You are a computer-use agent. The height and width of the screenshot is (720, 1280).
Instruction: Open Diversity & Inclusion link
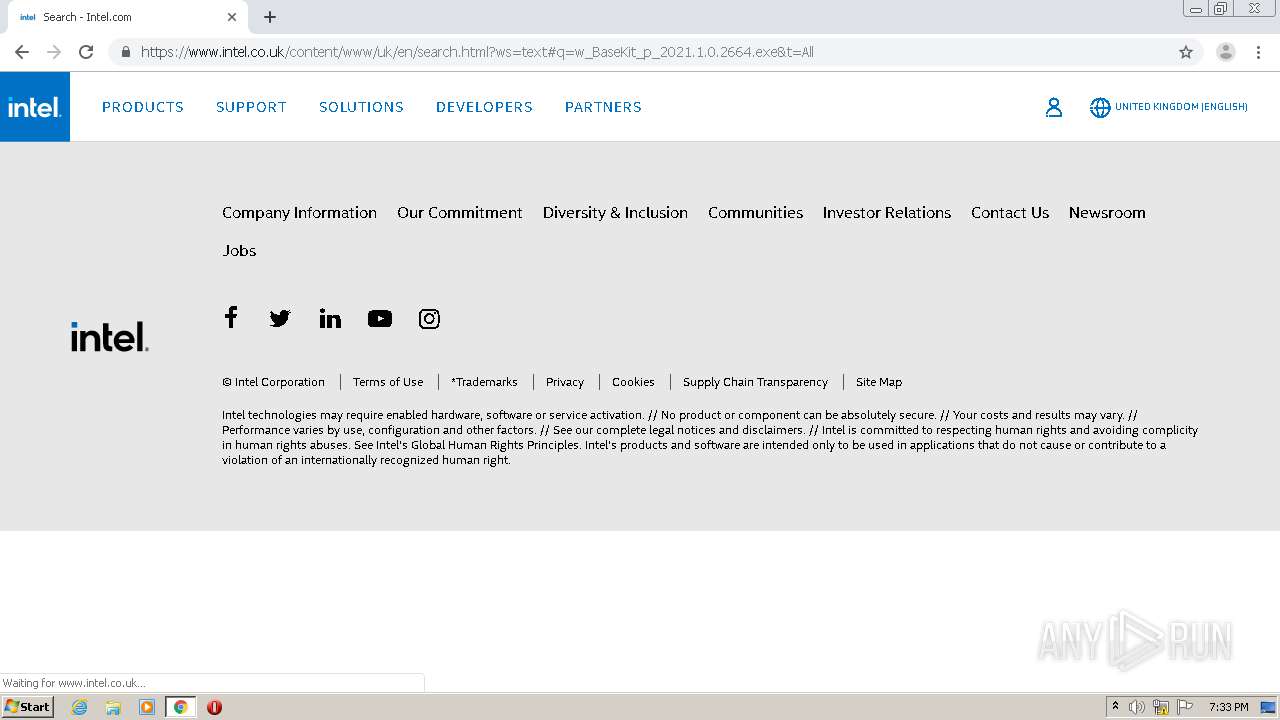pos(615,212)
